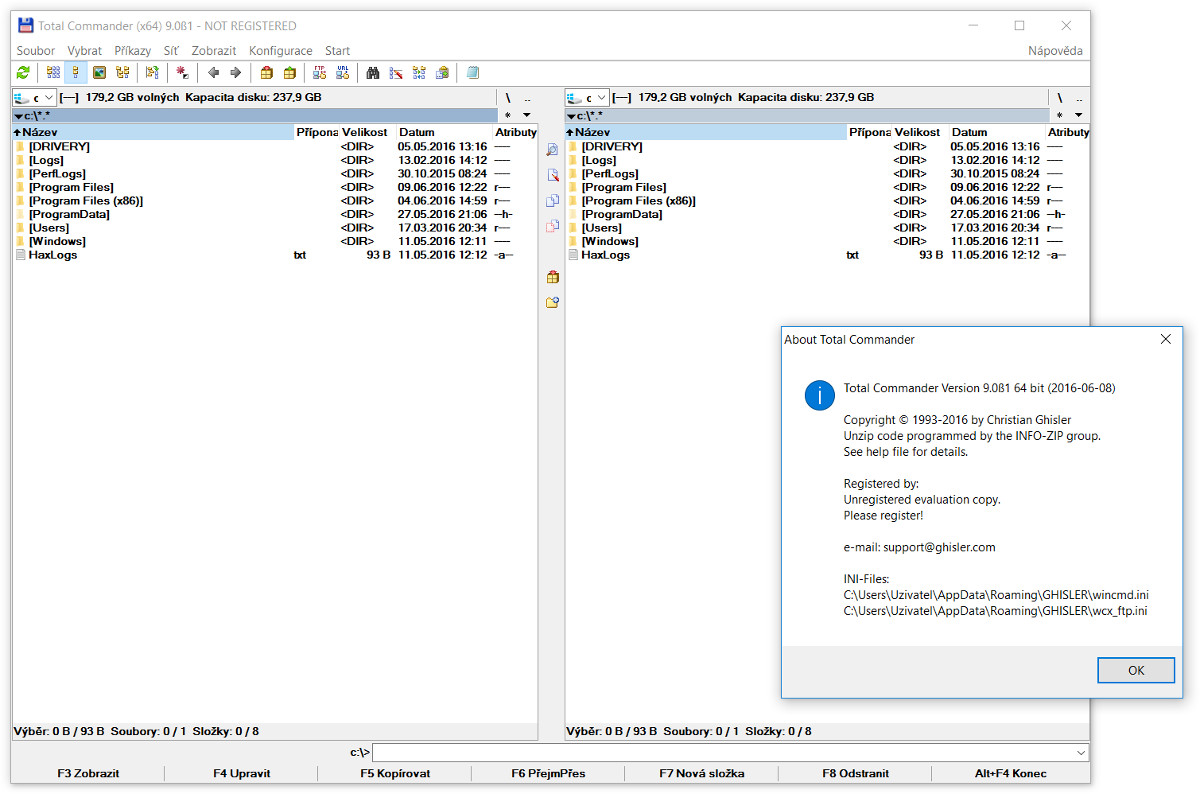
Task: Open the Start menu in menu bar
Action: tap(338, 51)
